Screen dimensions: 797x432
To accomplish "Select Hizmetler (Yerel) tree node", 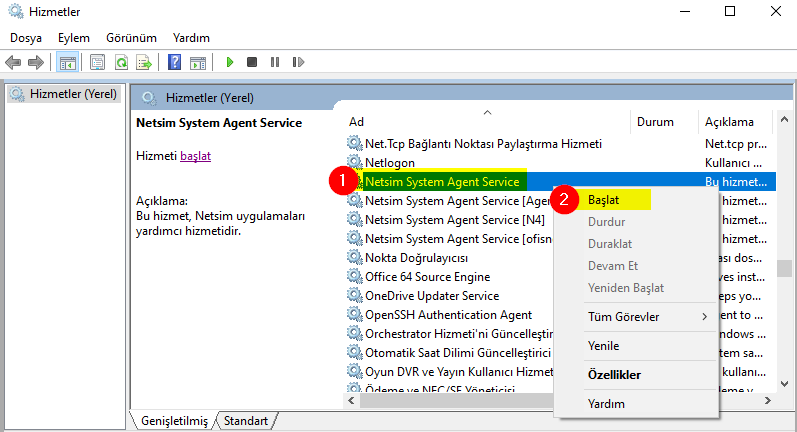I will [64, 94].
